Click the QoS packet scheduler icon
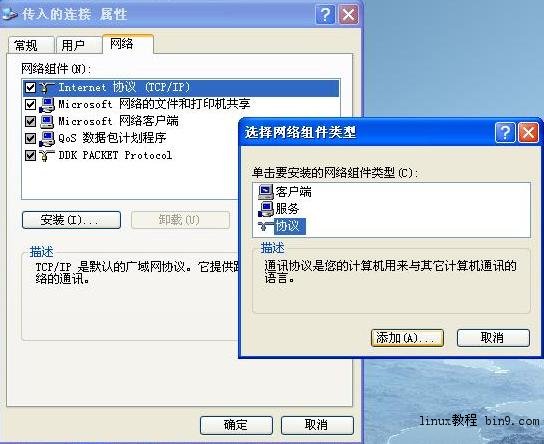The height and width of the screenshot is (444, 544). point(47,138)
